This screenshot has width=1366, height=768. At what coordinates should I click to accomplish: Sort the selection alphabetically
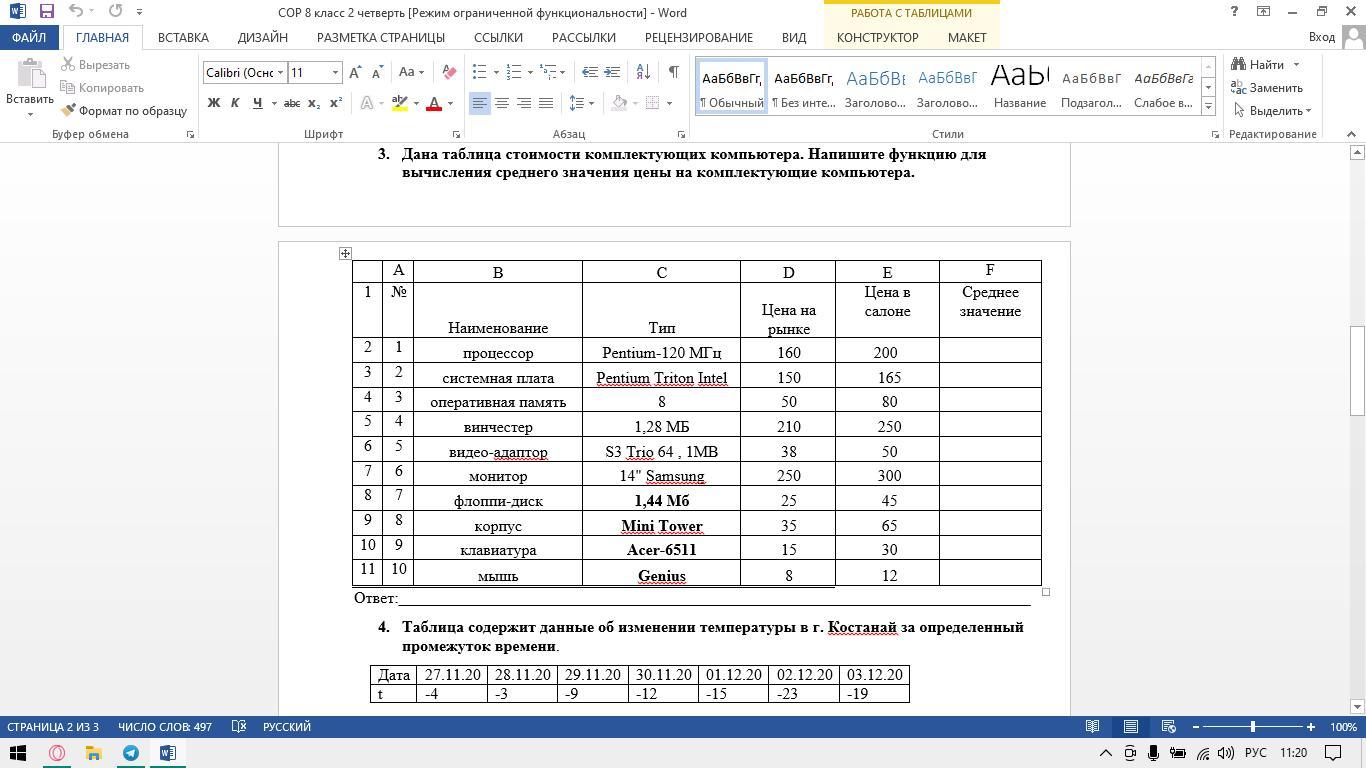coord(643,72)
